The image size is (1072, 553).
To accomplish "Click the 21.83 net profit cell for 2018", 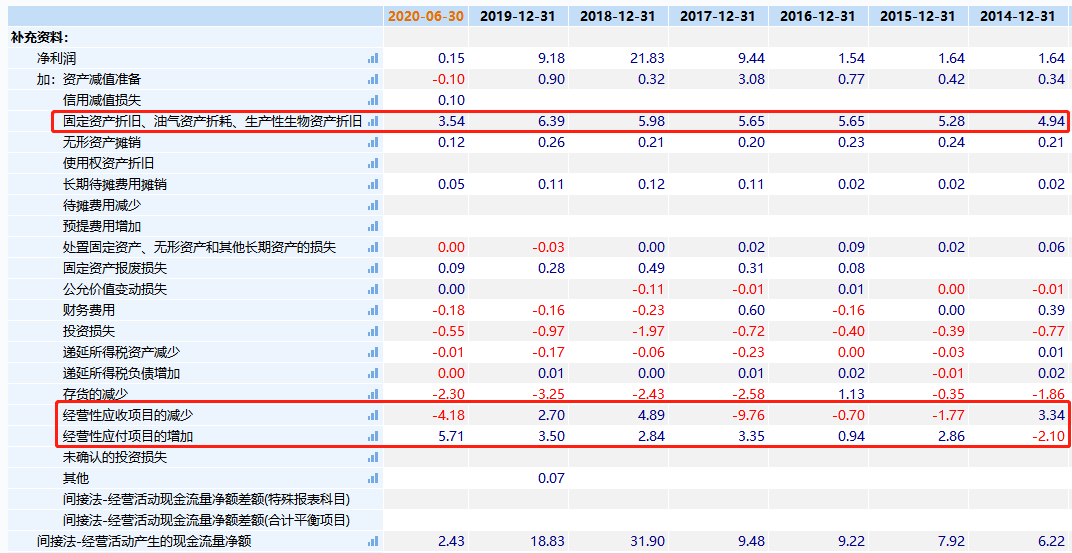I will click(x=644, y=58).
